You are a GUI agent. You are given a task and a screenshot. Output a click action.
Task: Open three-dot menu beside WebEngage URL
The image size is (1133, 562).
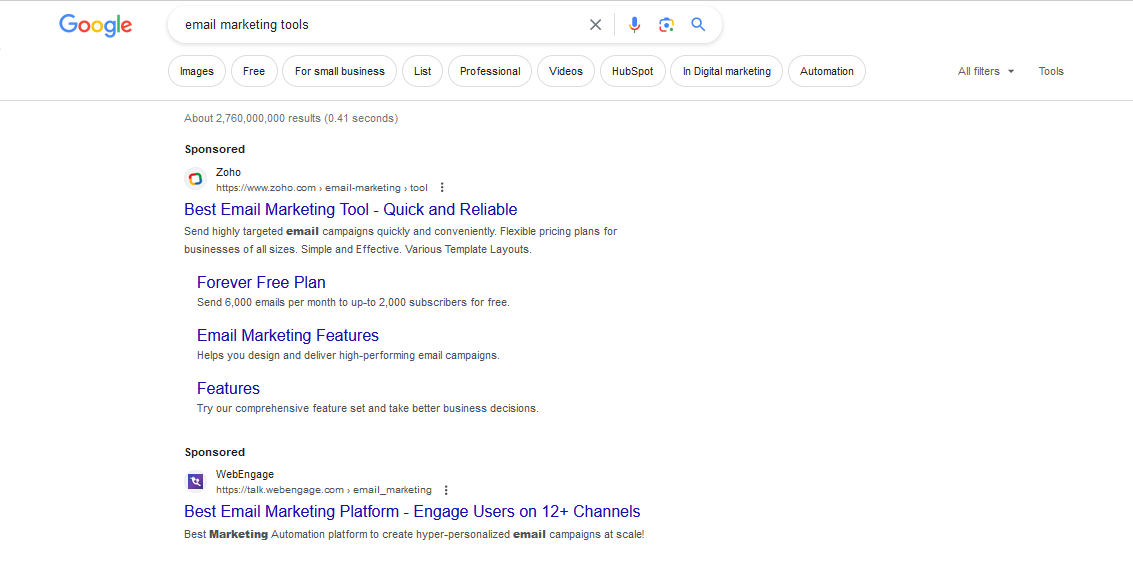[x=446, y=490]
